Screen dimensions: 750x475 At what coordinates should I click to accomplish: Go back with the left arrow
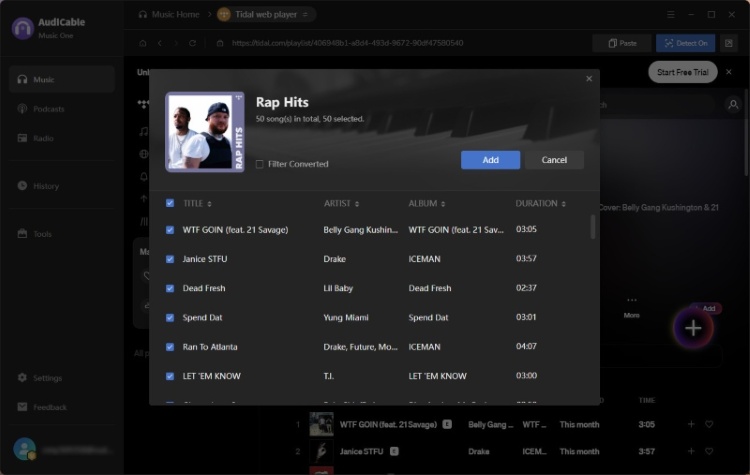[x=160, y=43]
